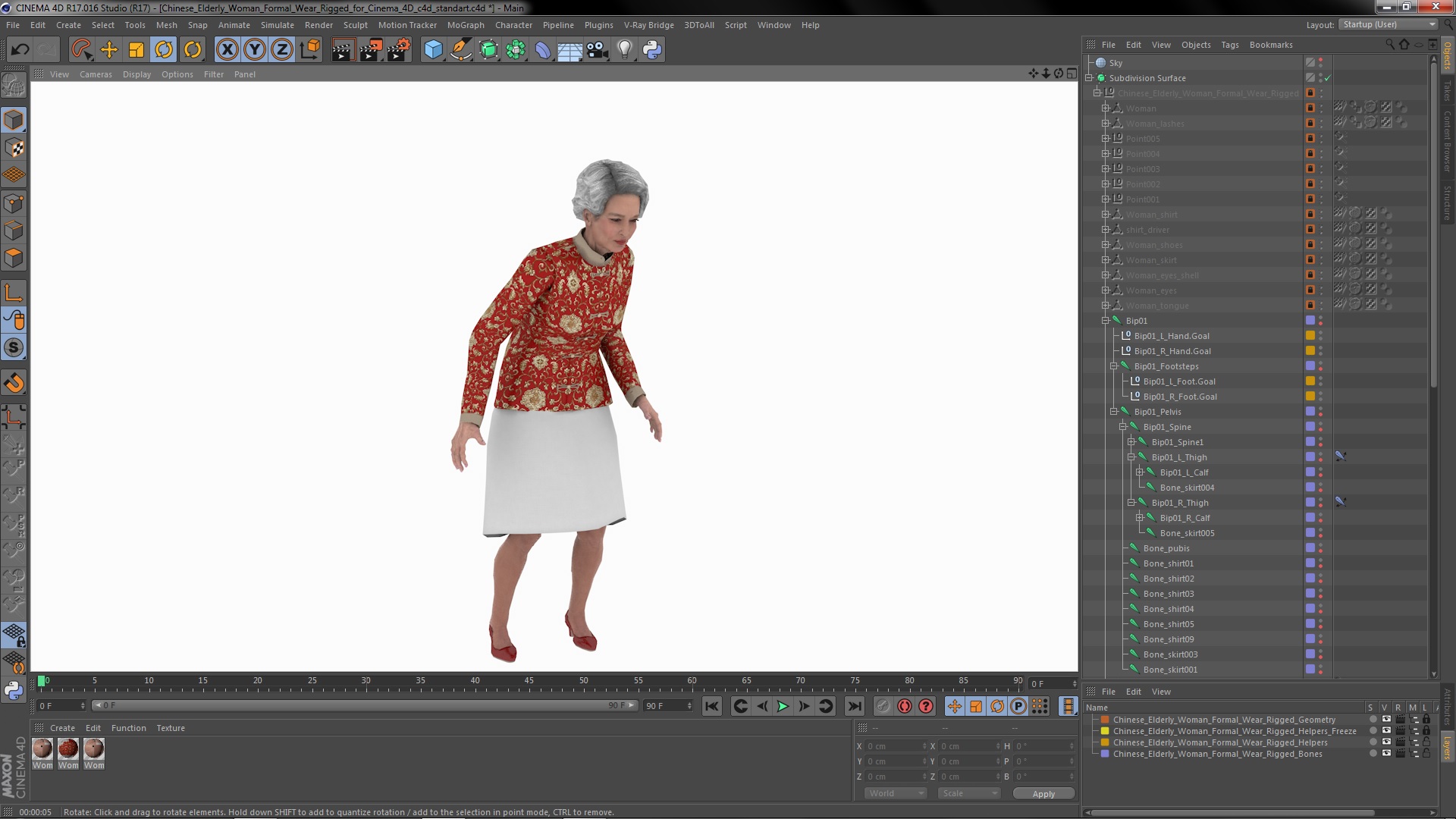Open material manager Texture menu
This screenshot has height=819, width=1456.
(x=171, y=728)
